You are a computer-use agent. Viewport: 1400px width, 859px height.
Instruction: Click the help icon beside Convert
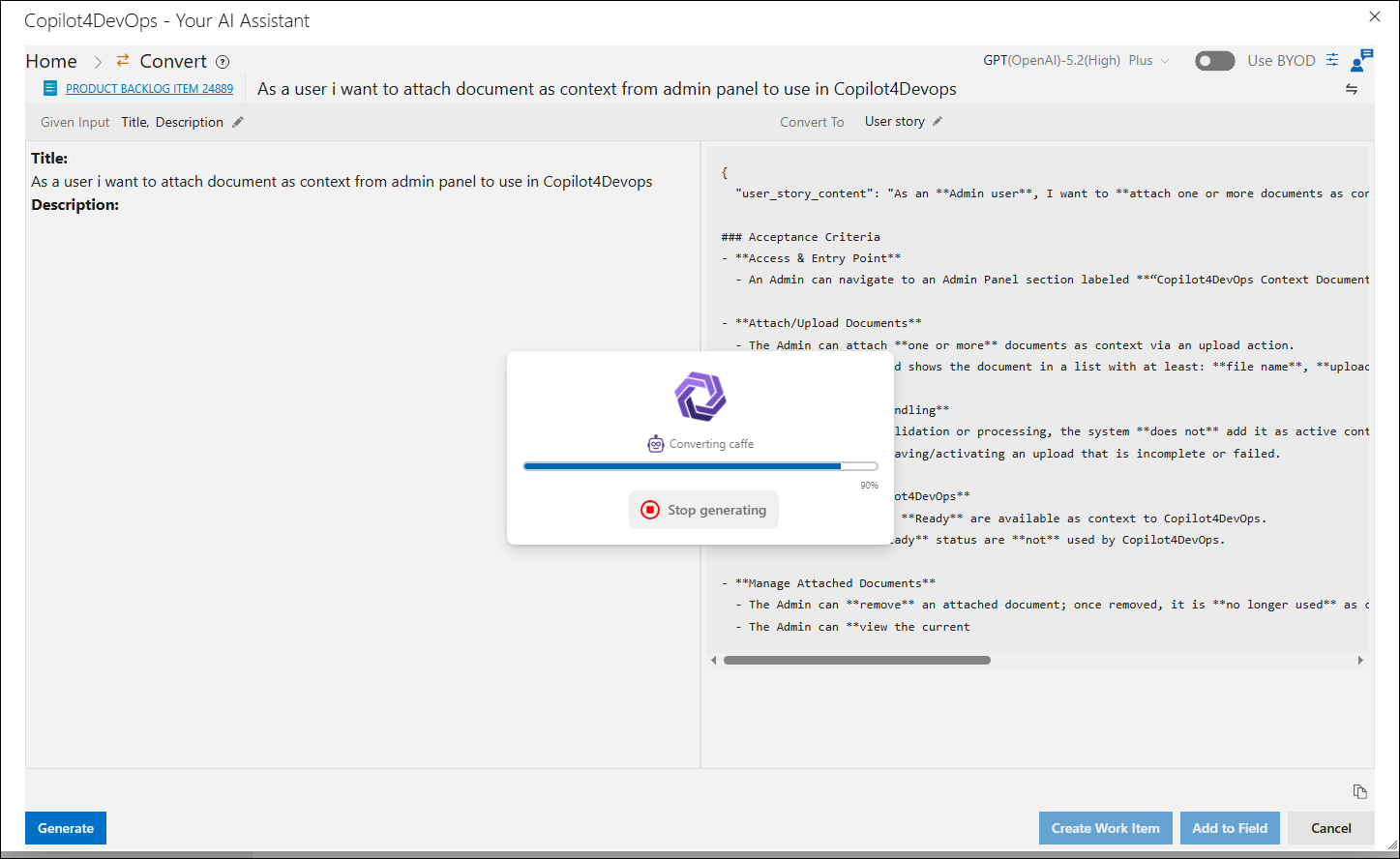pyautogui.click(x=223, y=62)
